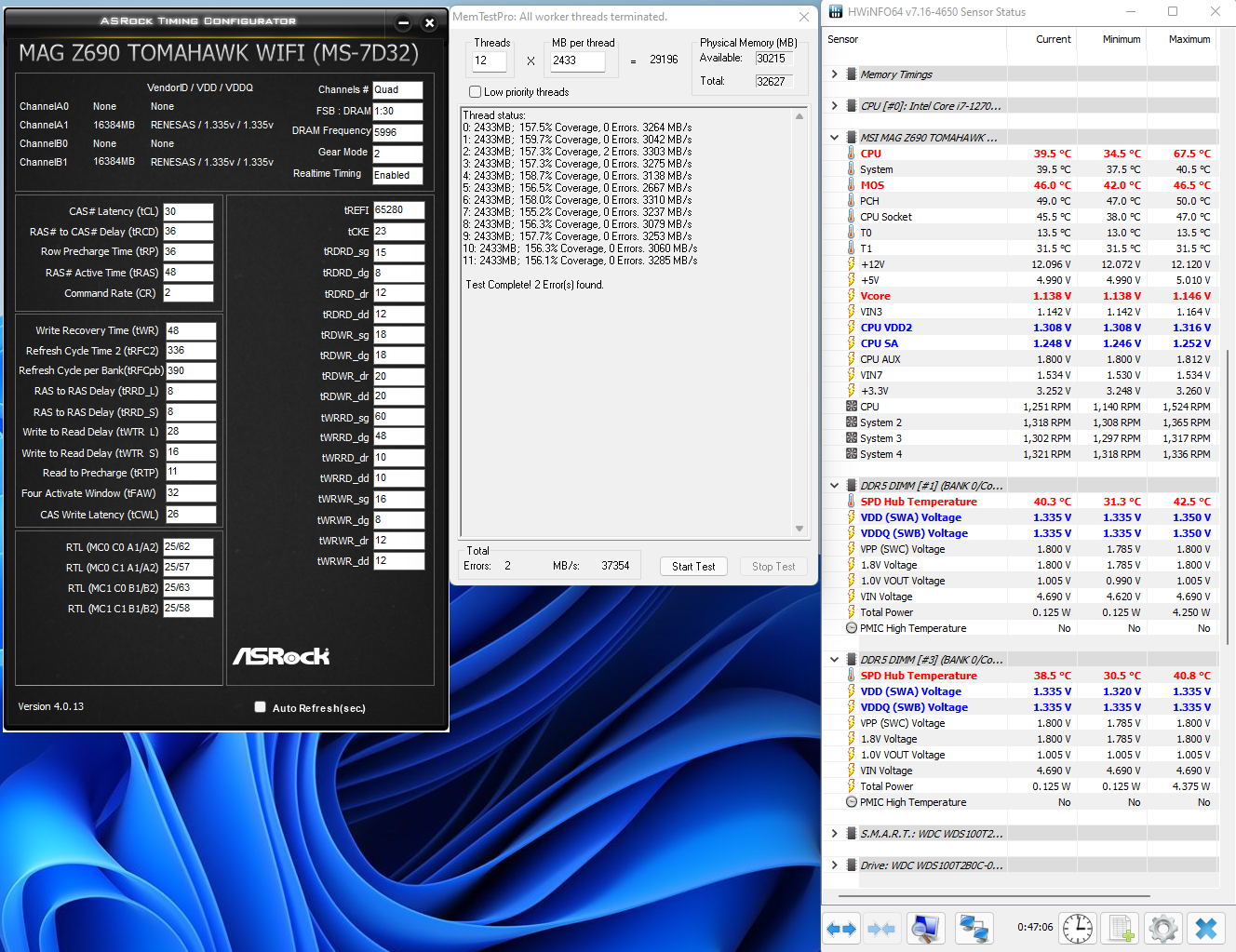
Task: Click the Minimum column header
Action: (1110, 39)
